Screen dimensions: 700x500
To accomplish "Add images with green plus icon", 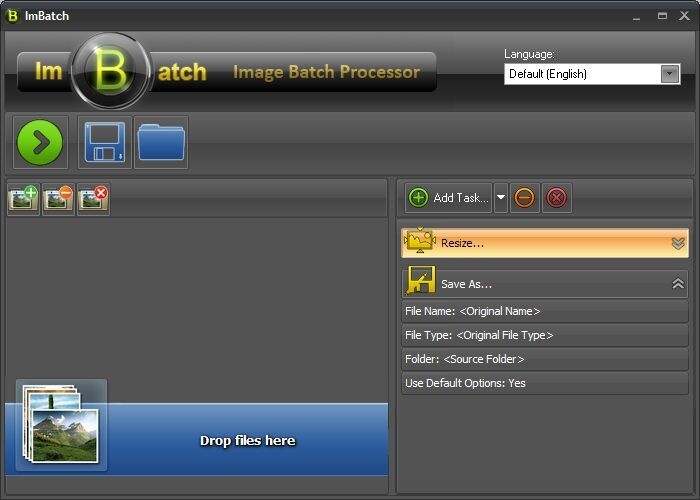I will tap(24, 198).
